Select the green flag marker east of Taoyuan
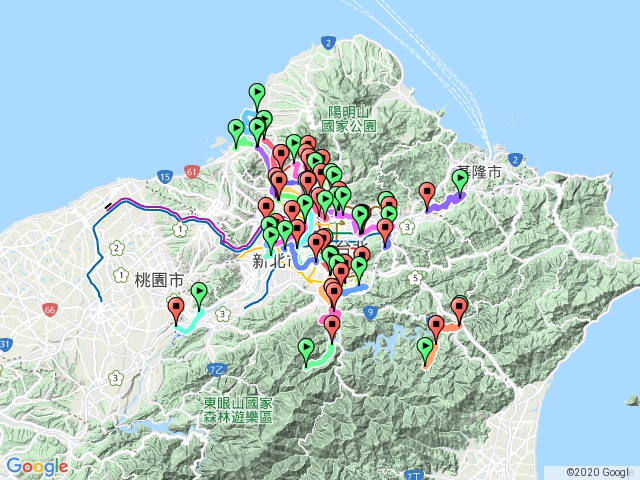This screenshot has height=480, width=640. tap(199, 294)
